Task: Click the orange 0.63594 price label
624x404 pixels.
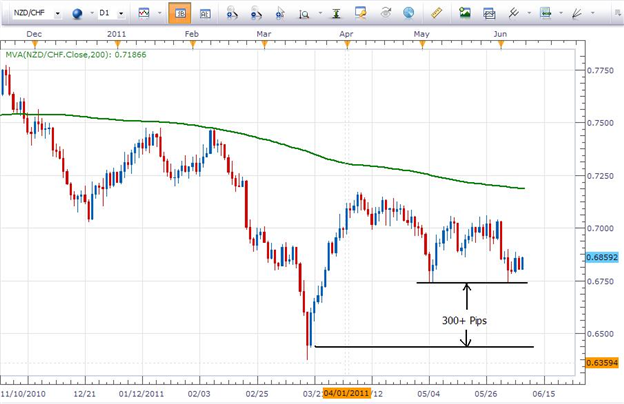Action: pos(602,363)
